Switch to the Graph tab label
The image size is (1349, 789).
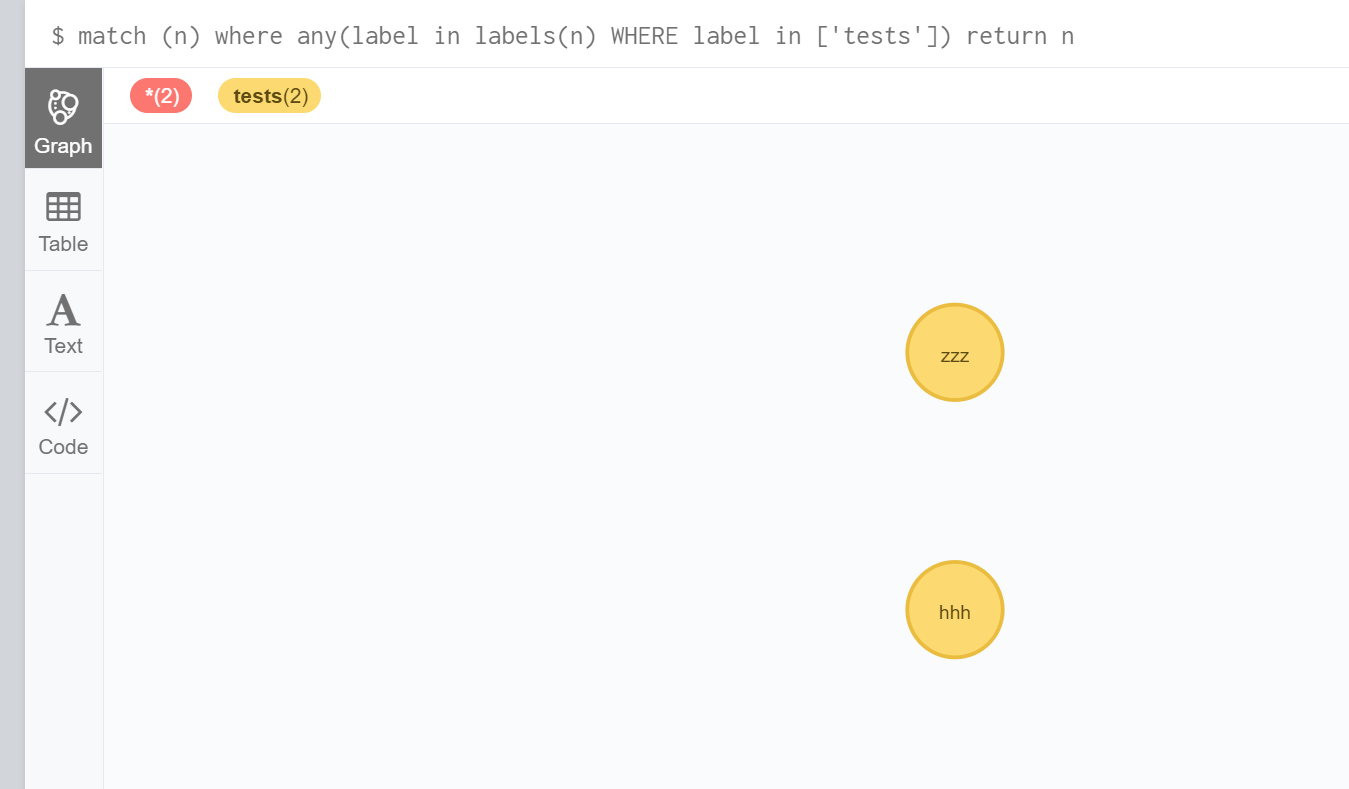click(x=63, y=146)
